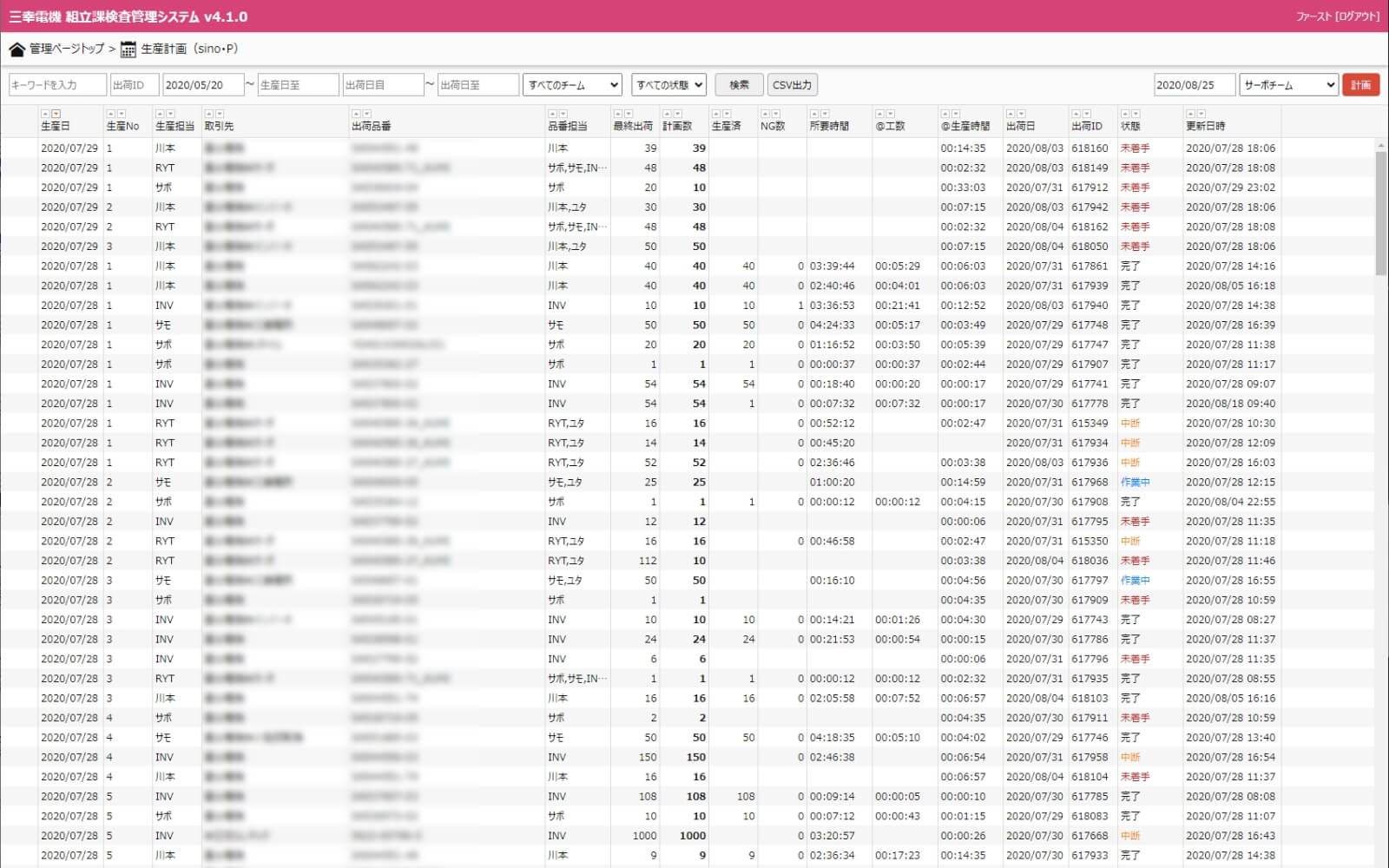Go to 管理ページトップ breadcrumb link
The image size is (1389, 868).
click(x=67, y=49)
